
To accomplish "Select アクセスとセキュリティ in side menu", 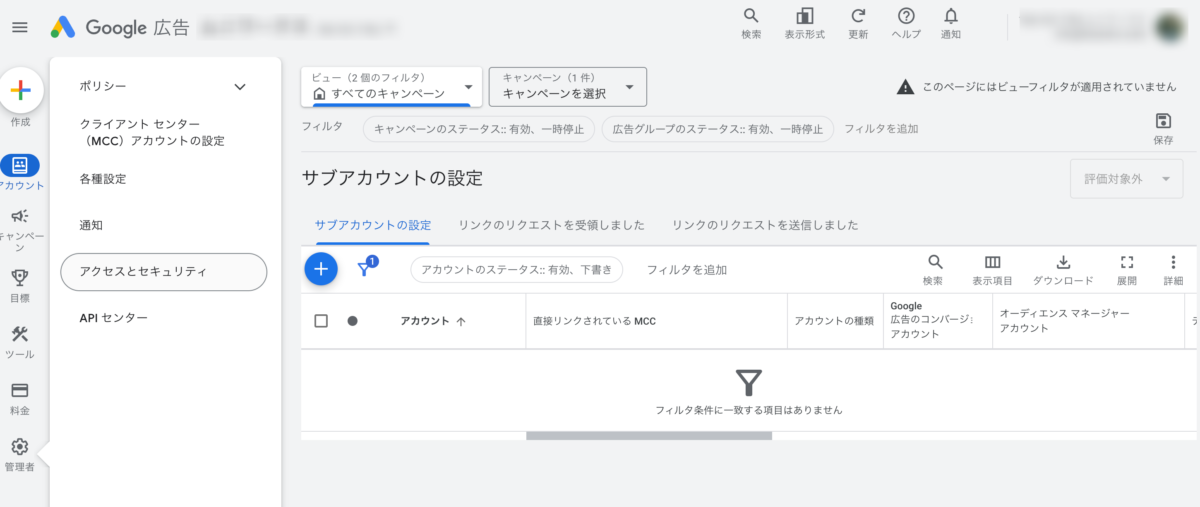I will click(x=164, y=271).
